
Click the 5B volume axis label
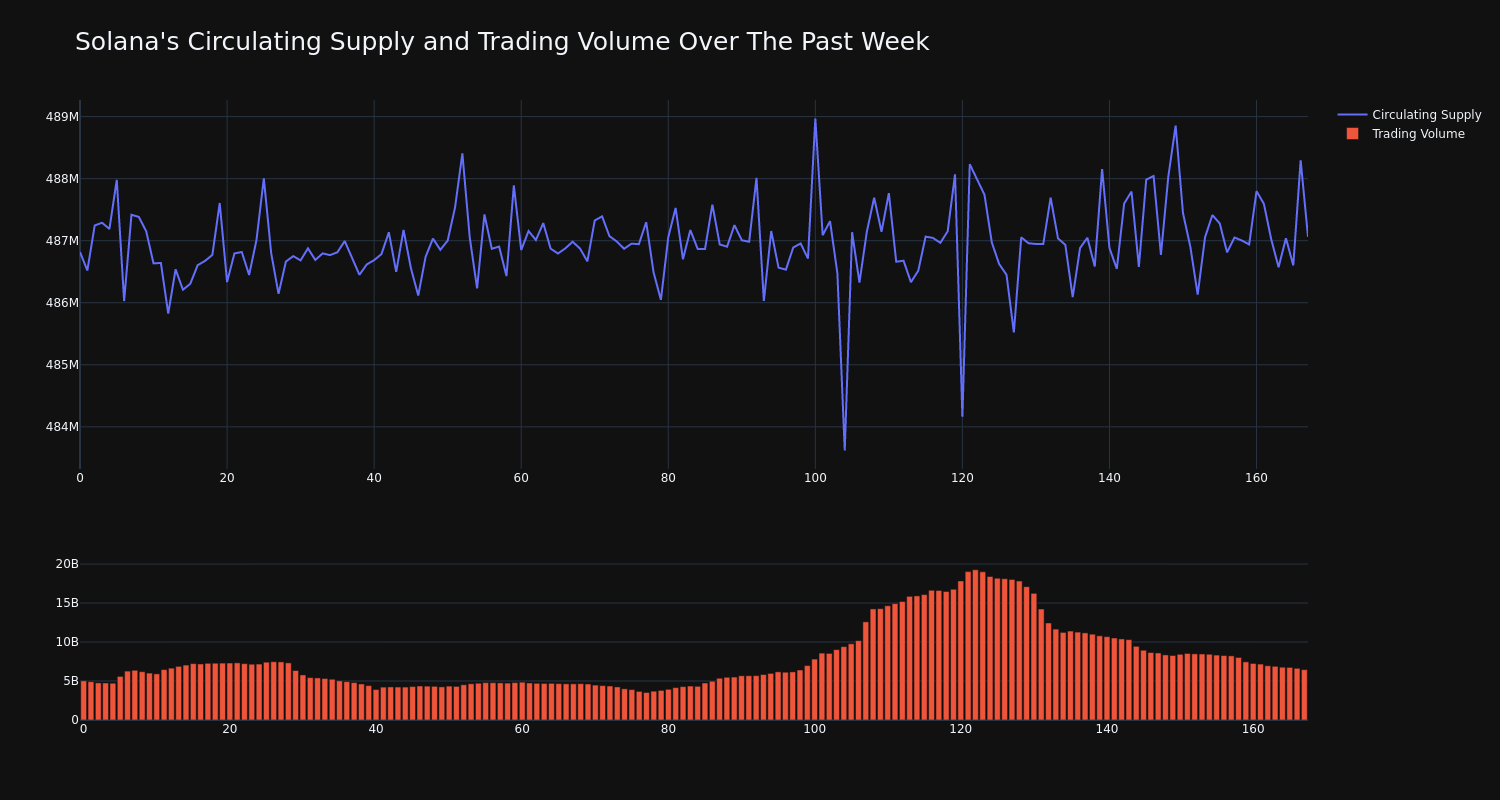click(x=71, y=681)
